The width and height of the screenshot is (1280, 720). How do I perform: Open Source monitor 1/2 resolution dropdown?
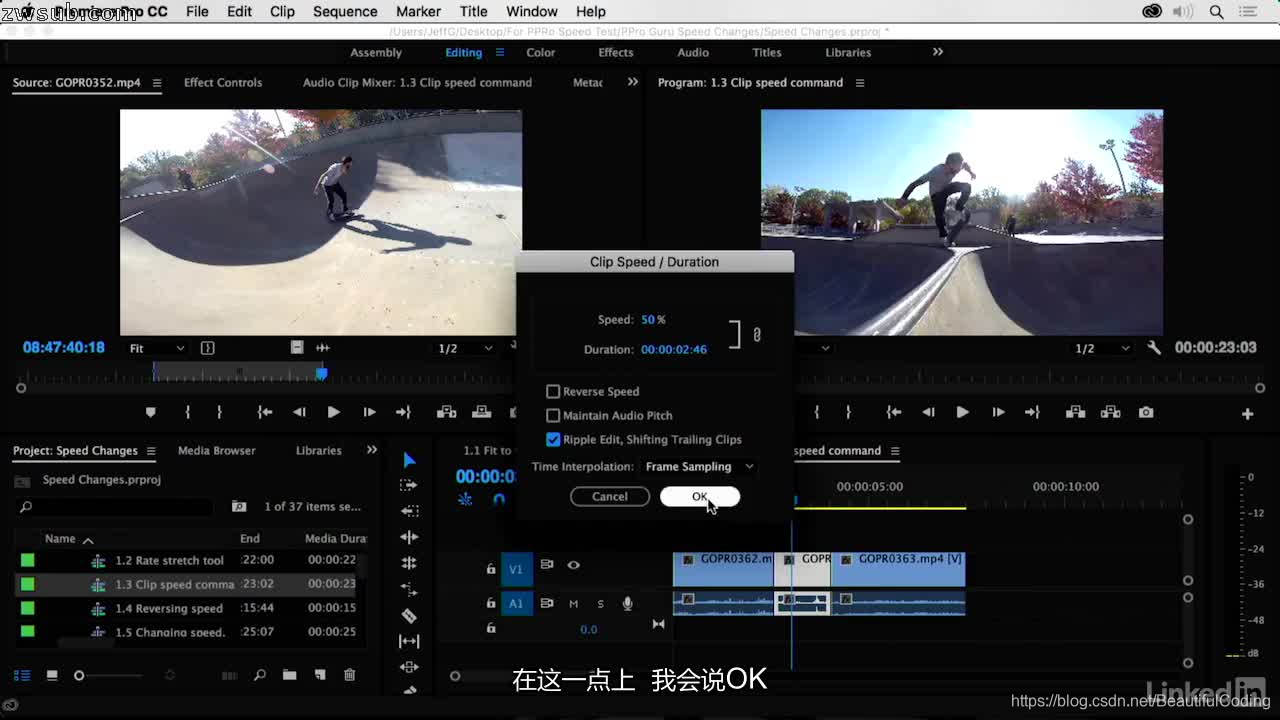[x=466, y=348]
